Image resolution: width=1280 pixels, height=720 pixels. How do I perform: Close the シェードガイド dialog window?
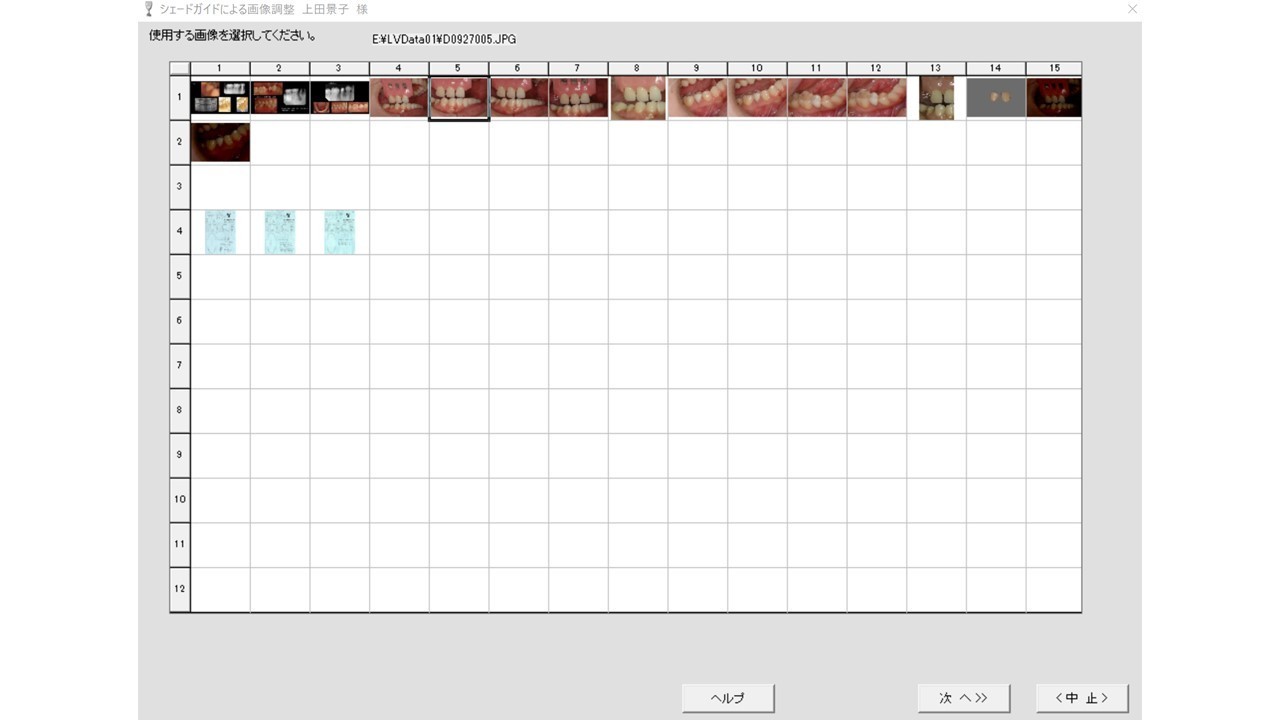(1132, 9)
